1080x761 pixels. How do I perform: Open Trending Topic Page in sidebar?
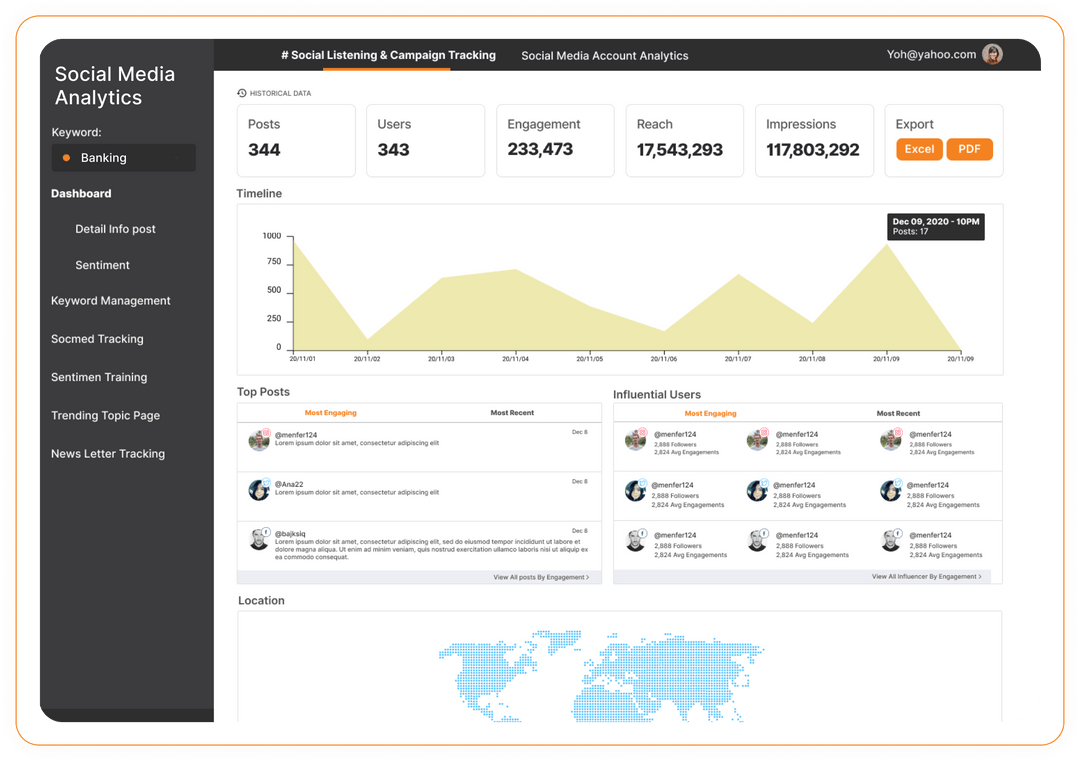[x=105, y=415]
